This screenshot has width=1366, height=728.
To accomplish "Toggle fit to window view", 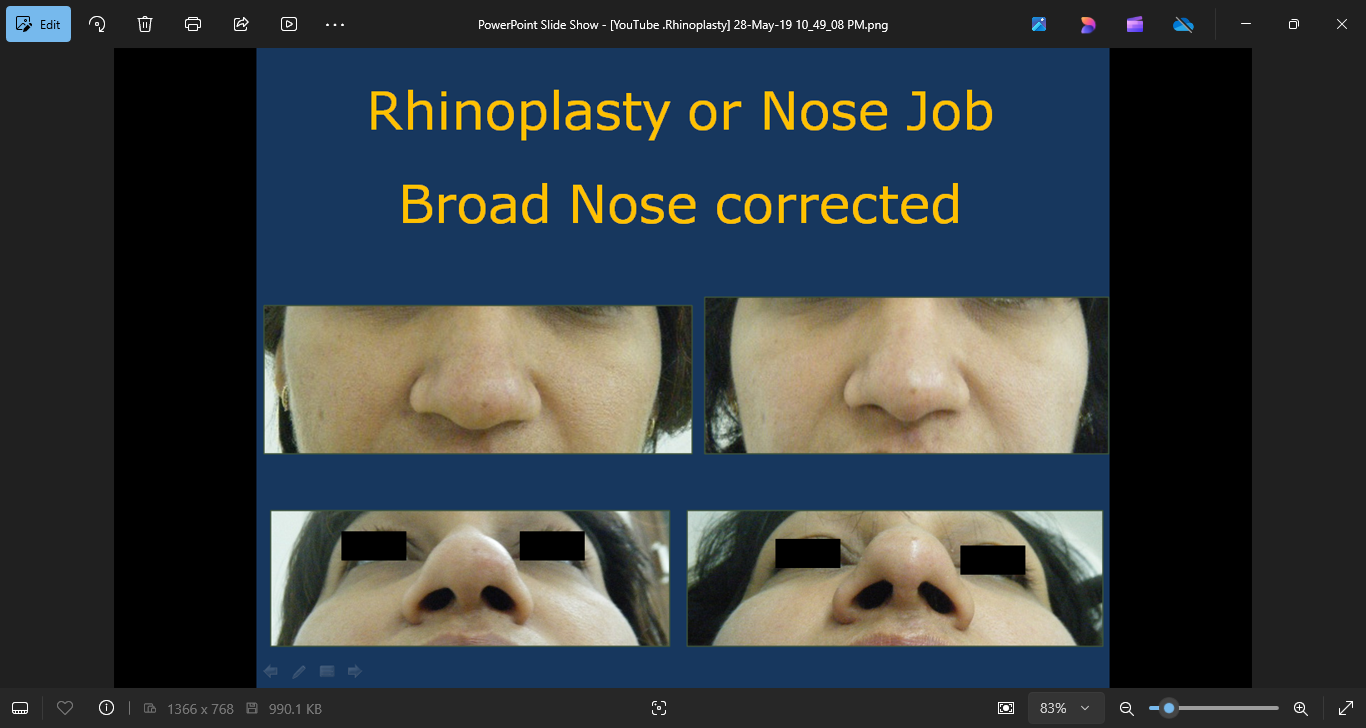I will click(1006, 708).
